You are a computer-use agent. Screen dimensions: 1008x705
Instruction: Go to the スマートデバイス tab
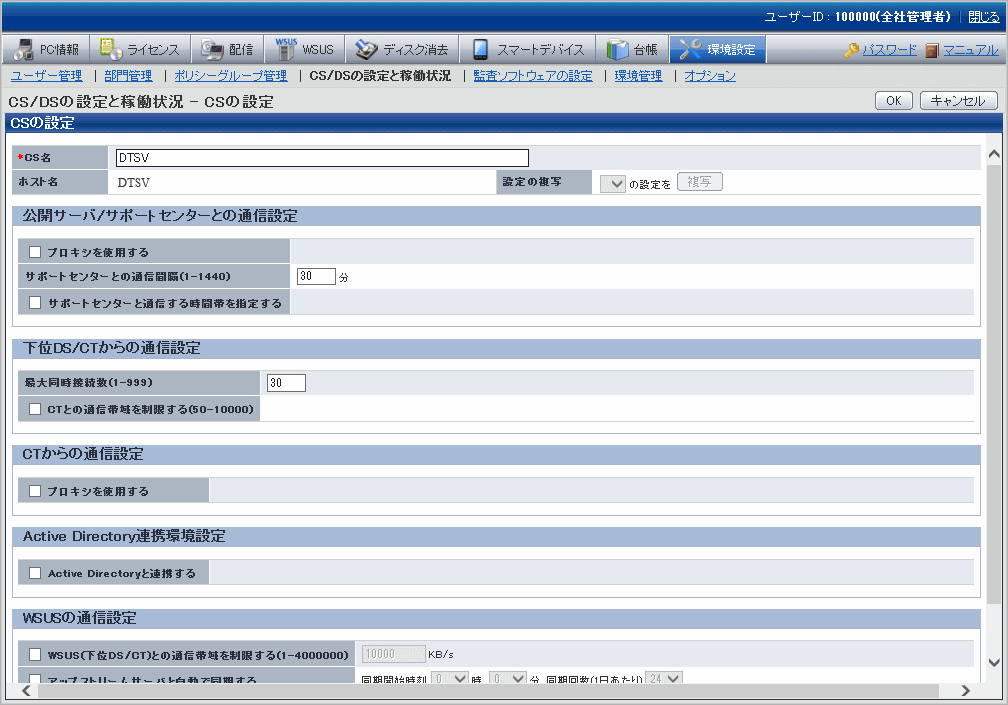coord(527,49)
